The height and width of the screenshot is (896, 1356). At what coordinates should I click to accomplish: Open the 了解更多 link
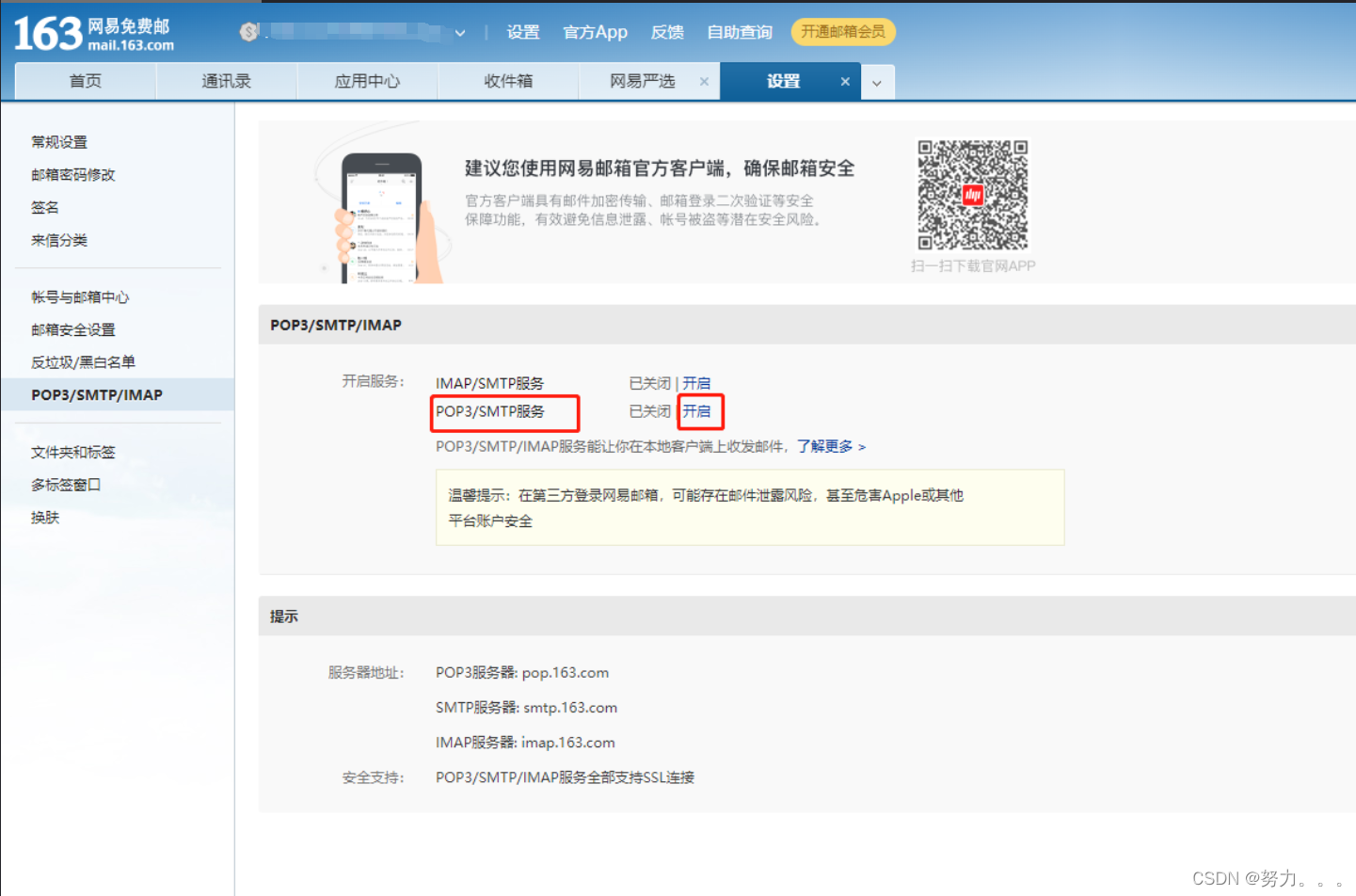[x=832, y=446]
